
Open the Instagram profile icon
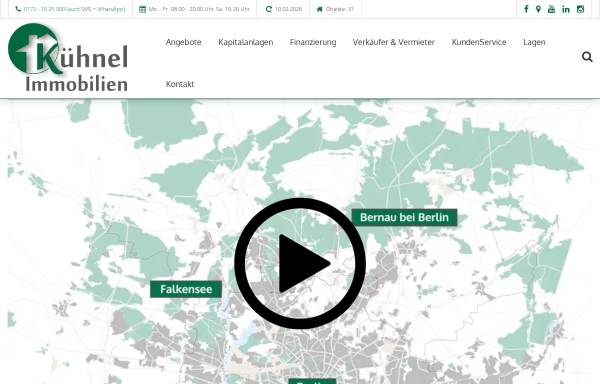pyautogui.click(x=580, y=9)
